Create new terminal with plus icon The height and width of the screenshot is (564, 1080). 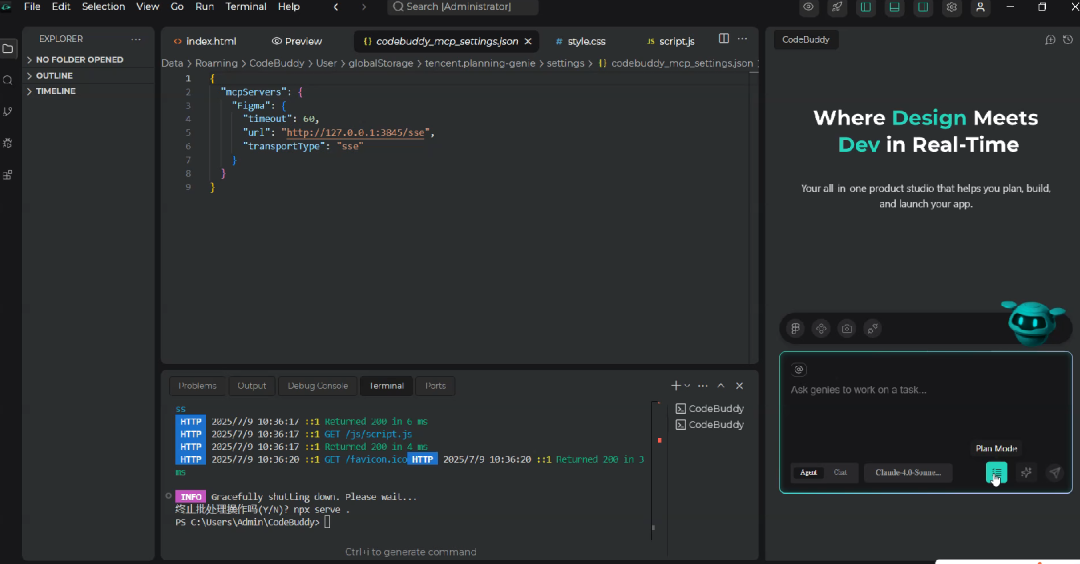(676, 386)
